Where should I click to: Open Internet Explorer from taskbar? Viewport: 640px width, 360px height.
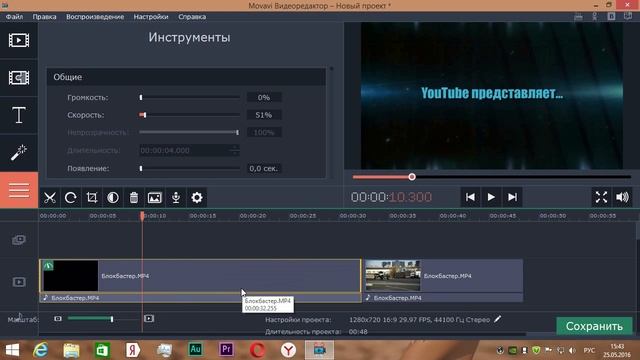point(40,350)
